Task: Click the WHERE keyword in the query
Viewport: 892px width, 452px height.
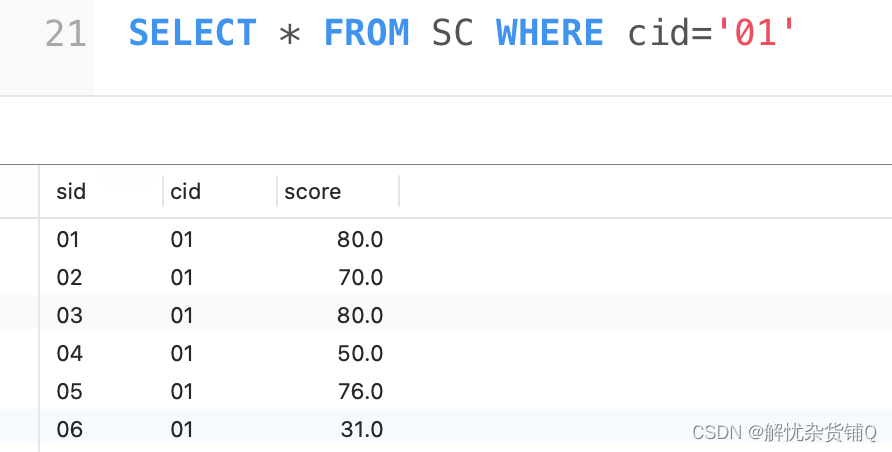Action: click(549, 34)
